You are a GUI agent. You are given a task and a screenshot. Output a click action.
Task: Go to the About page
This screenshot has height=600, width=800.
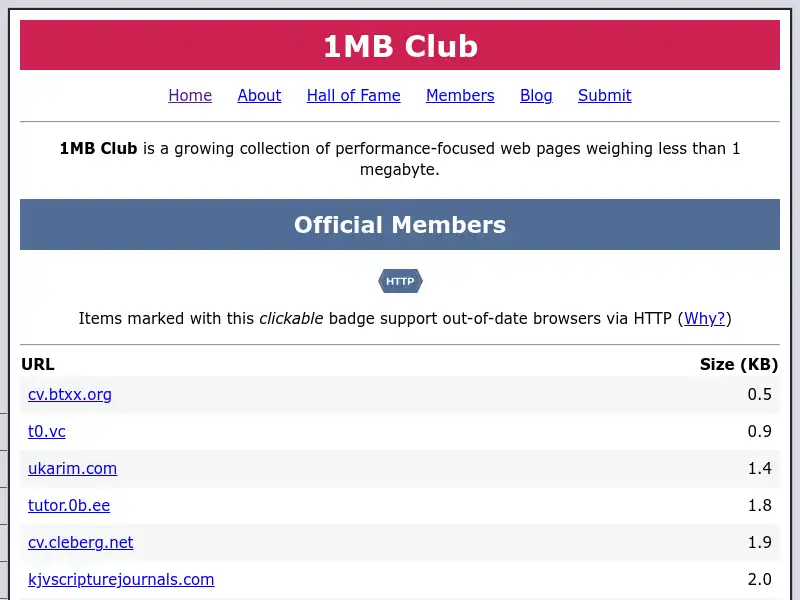259,95
